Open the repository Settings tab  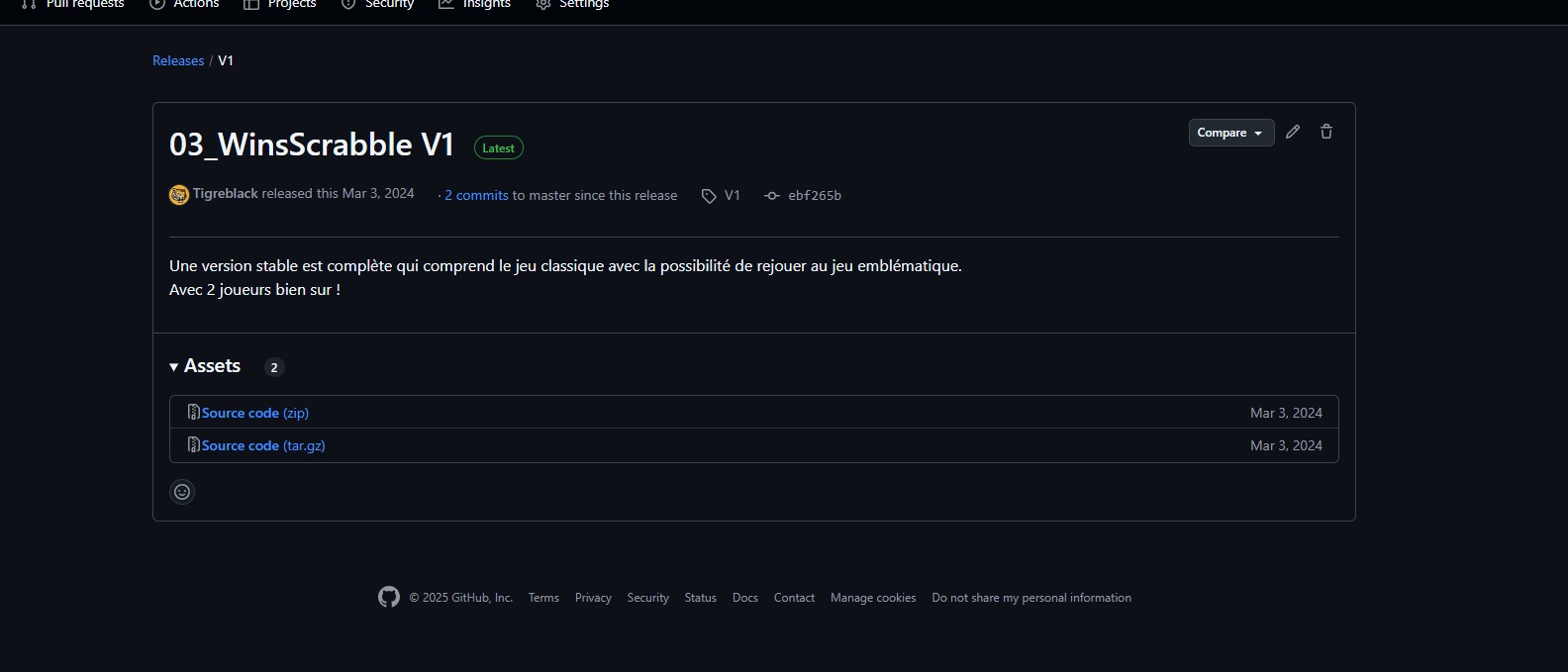coord(572,4)
